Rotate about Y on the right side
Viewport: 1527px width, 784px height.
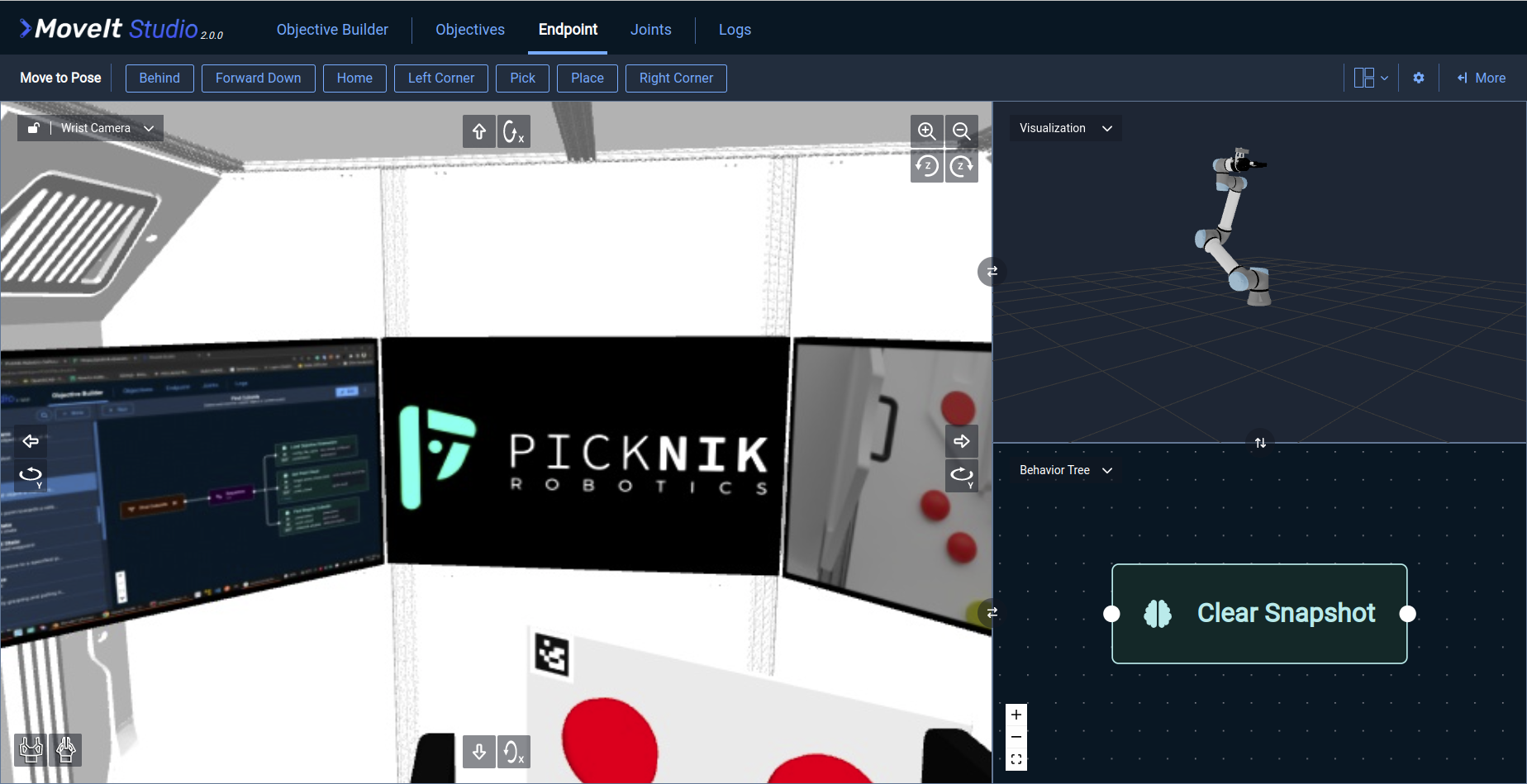tap(962, 475)
